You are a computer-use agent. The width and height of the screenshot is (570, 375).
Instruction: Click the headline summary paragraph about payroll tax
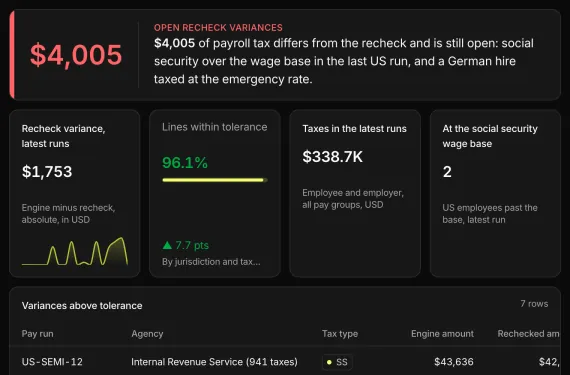coord(344,61)
